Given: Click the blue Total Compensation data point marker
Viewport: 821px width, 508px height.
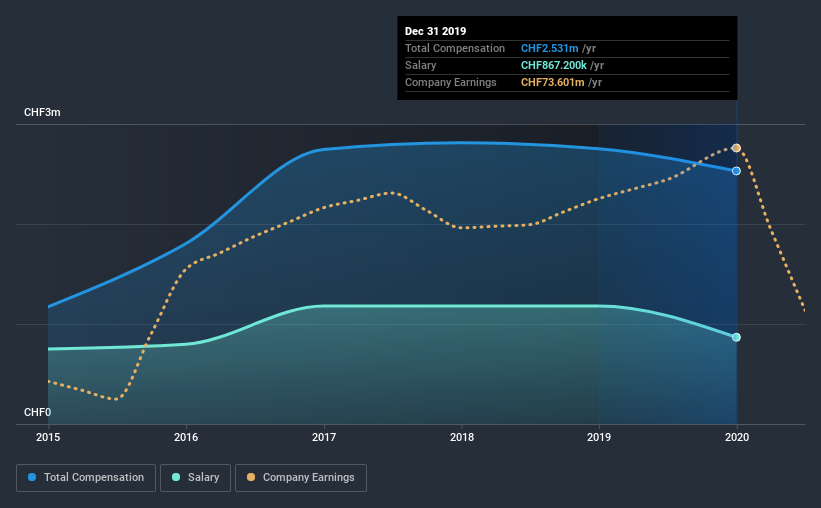Looking at the screenshot, I should pyautogui.click(x=736, y=171).
